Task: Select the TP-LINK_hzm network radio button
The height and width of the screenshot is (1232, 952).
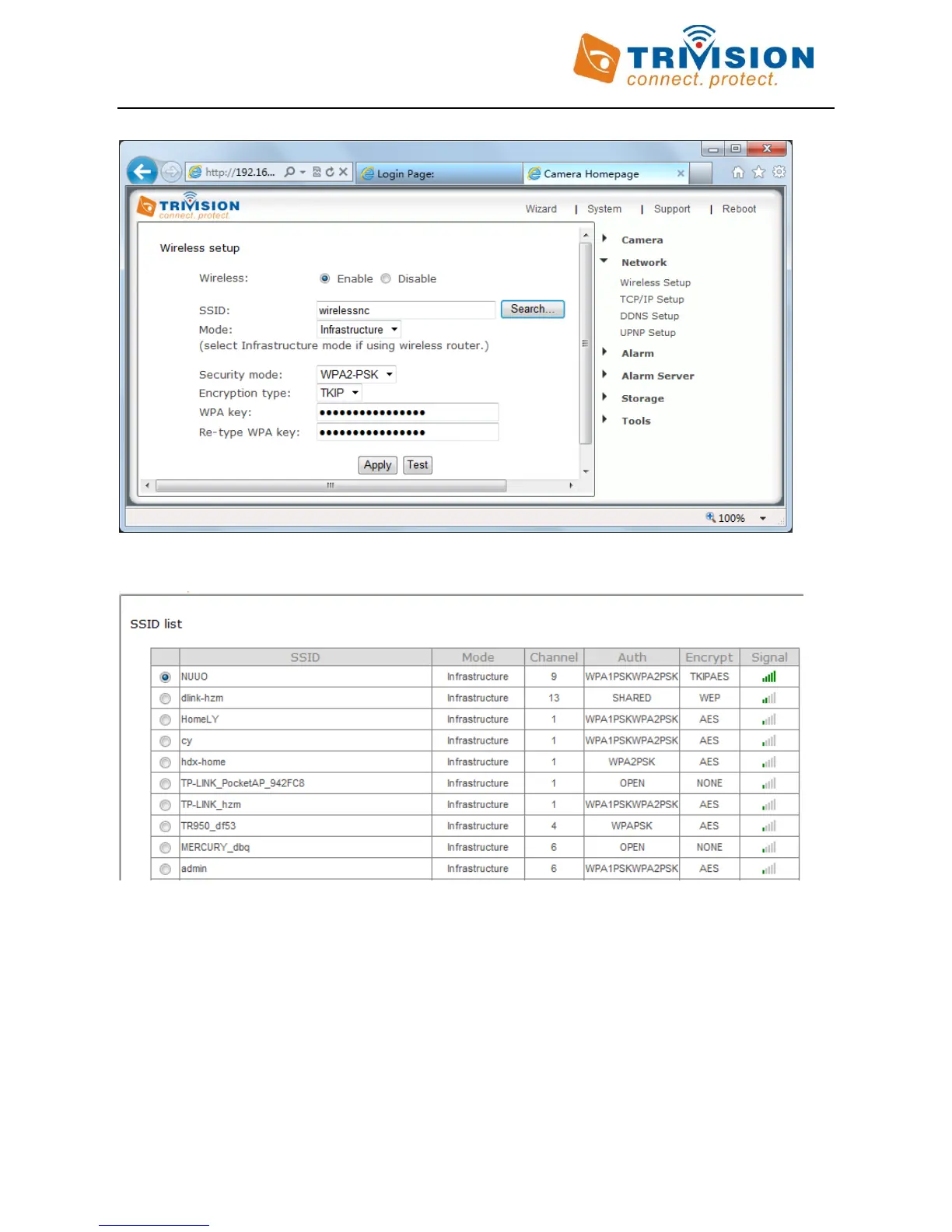Action: pyautogui.click(x=165, y=805)
